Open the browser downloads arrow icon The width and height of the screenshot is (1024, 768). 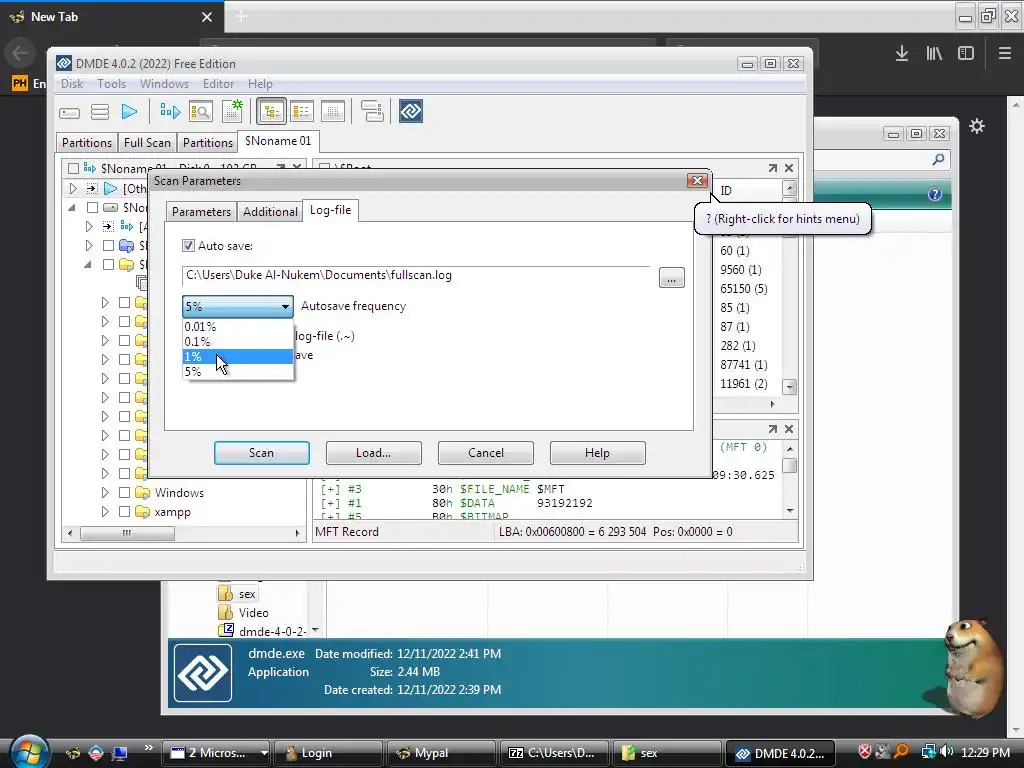click(x=902, y=53)
